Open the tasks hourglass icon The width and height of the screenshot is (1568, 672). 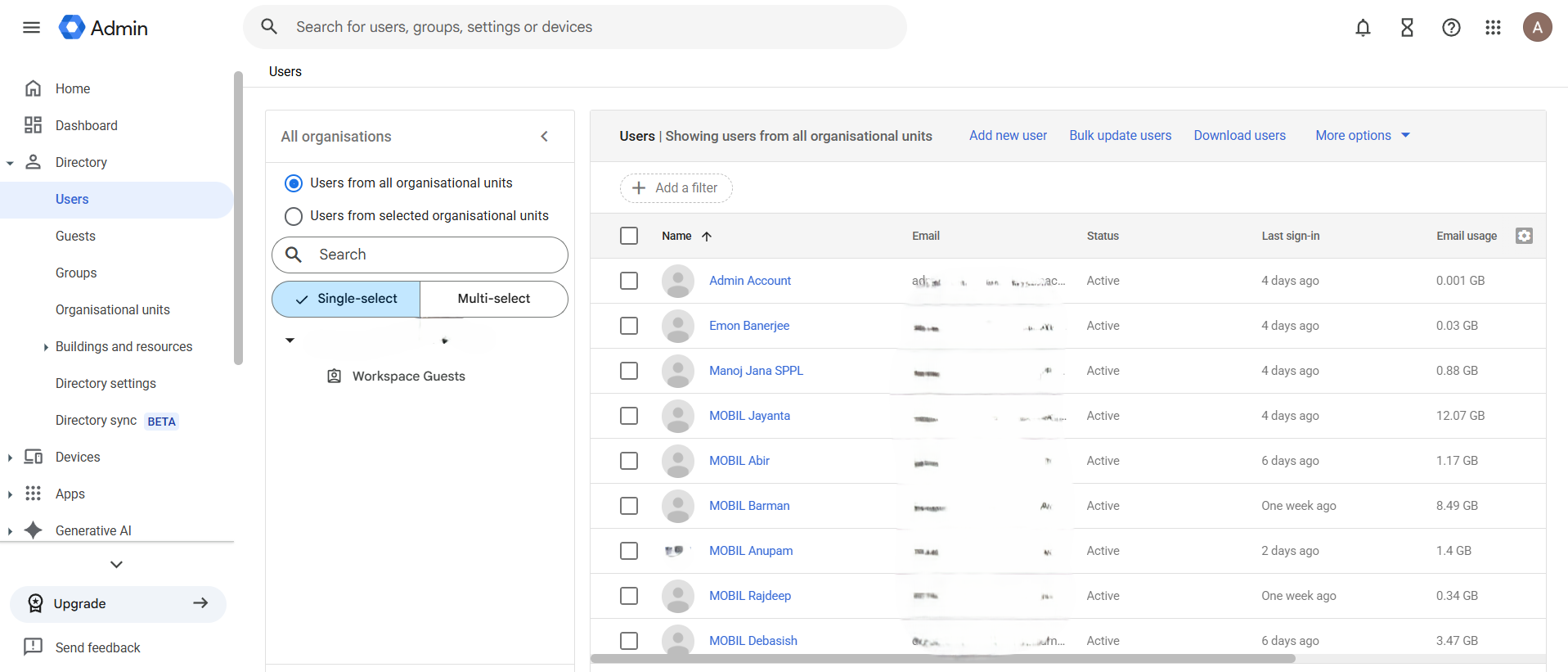[x=1407, y=28]
